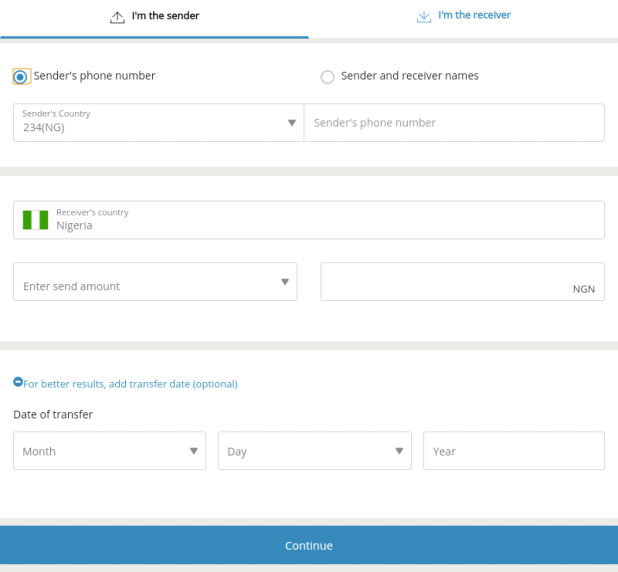This screenshot has height=572, width=618.
Task: Click the sender upload arrow icon
Action: pyautogui.click(x=117, y=17)
